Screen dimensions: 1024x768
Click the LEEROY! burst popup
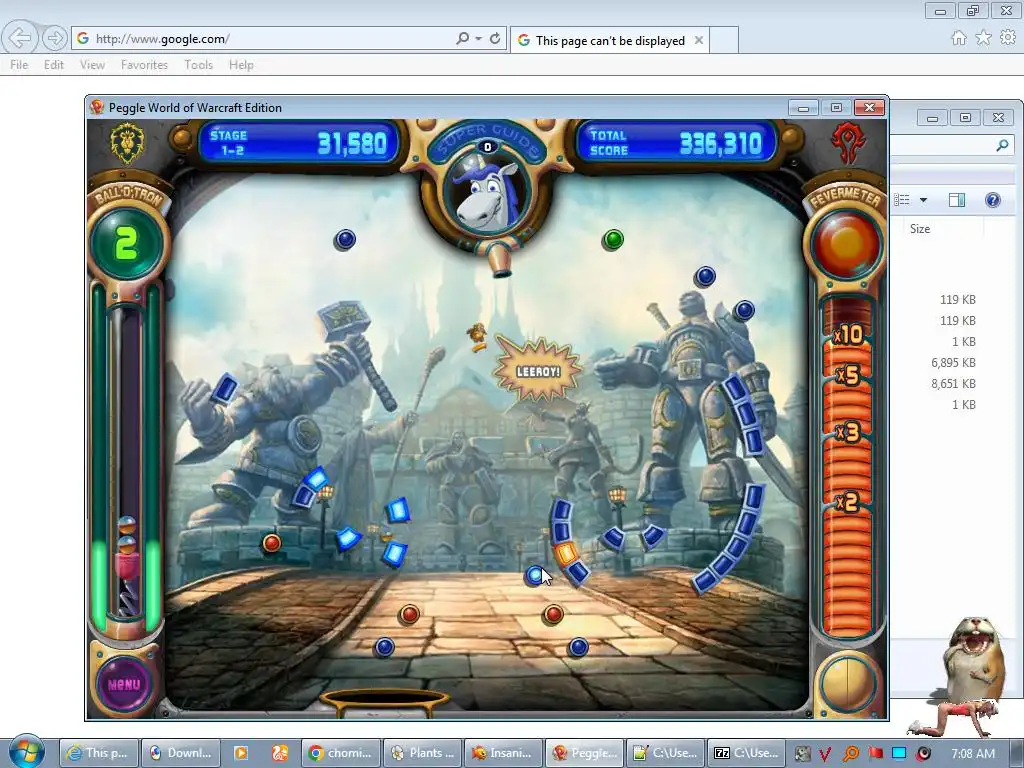click(537, 371)
